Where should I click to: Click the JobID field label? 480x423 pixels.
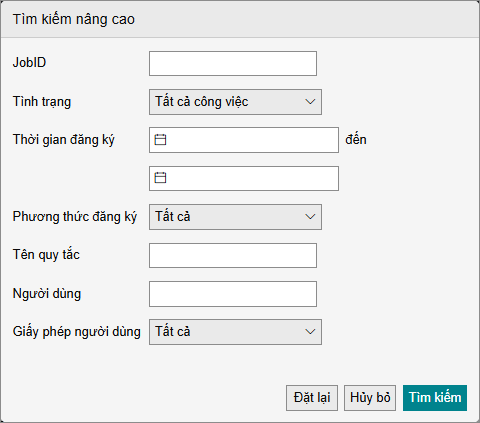coord(29,62)
